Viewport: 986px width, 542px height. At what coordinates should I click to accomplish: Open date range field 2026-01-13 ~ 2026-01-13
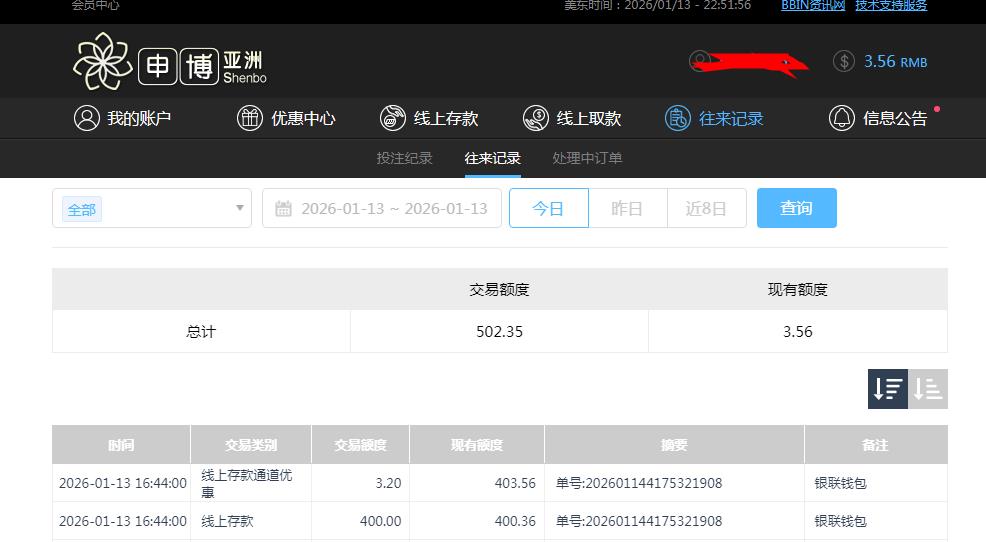tap(382, 208)
